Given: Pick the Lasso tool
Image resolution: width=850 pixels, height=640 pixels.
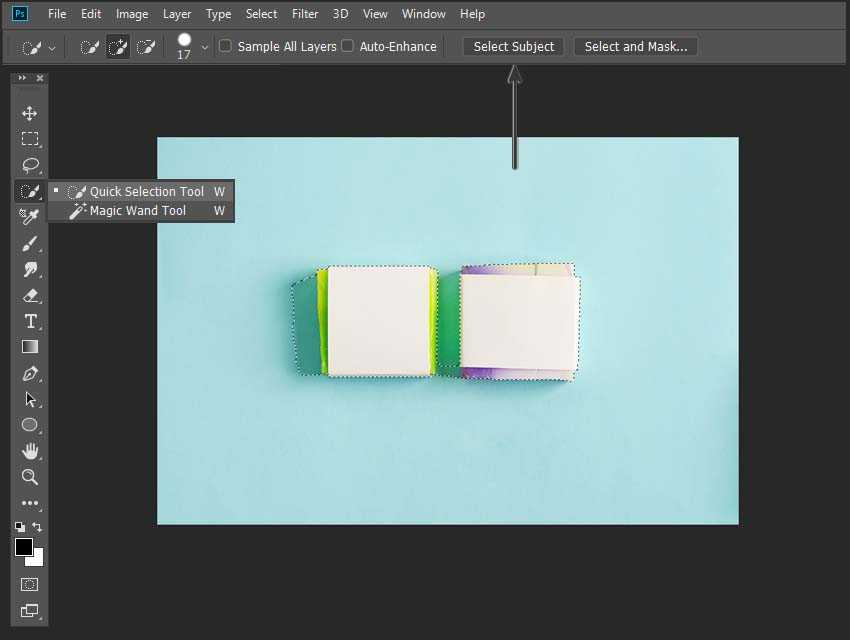Looking at the screenshot, I should tap(30, 165).
